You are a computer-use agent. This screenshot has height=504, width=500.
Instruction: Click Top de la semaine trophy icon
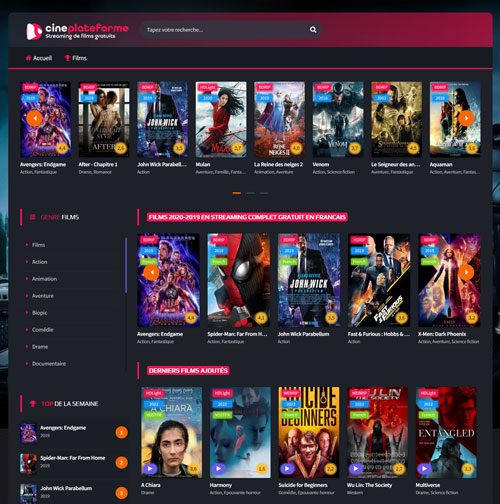pyautogui.click(x=33, y=404)
